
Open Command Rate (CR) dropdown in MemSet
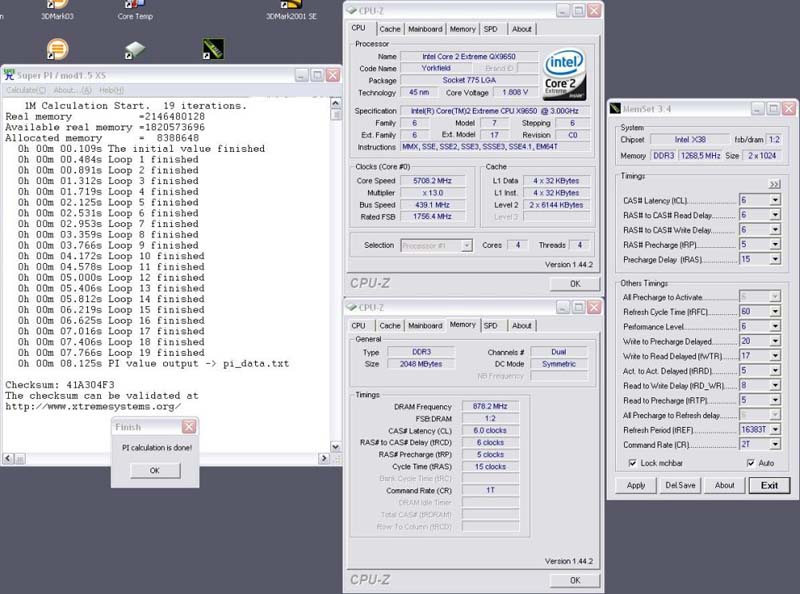(775, 444)
